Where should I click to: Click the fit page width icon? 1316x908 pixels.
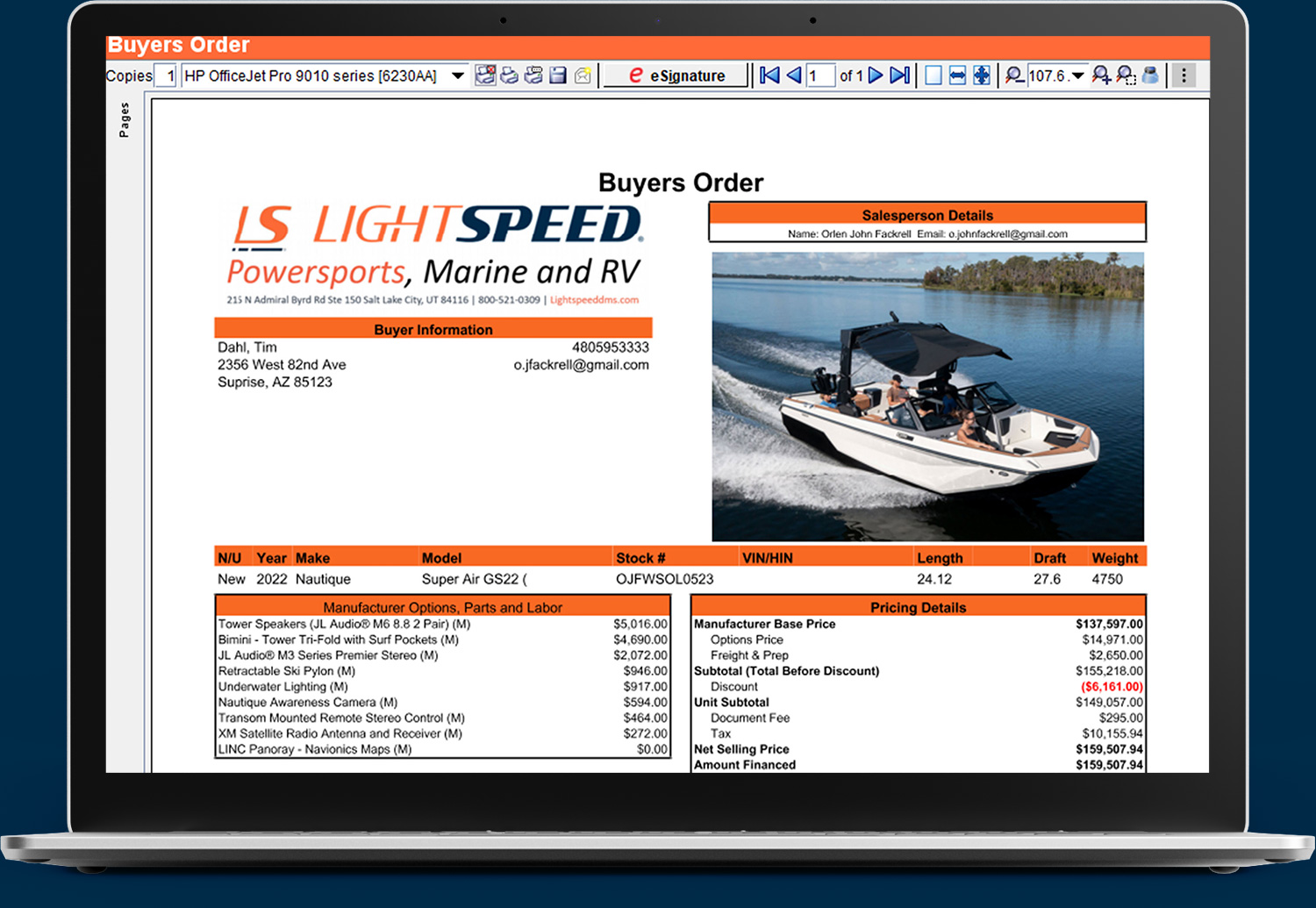pos(957,75)
